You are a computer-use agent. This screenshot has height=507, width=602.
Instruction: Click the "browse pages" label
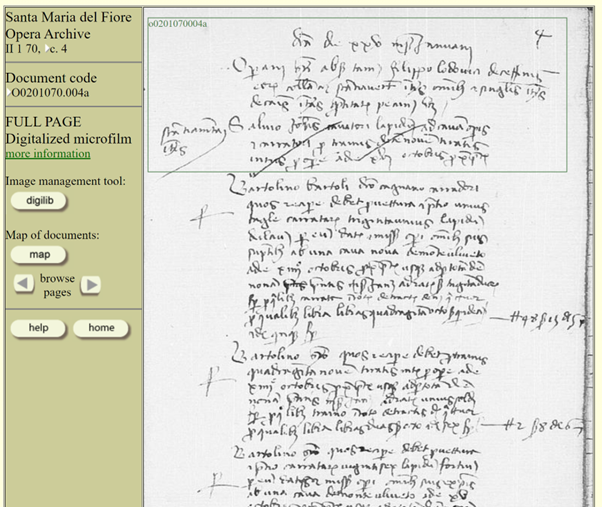(x=57, y=285)
